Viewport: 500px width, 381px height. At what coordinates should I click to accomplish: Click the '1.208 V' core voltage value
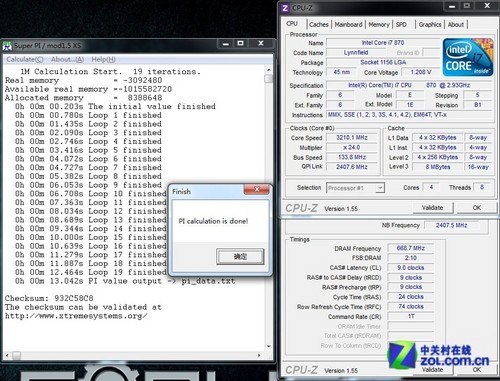(x=421, y=72)
